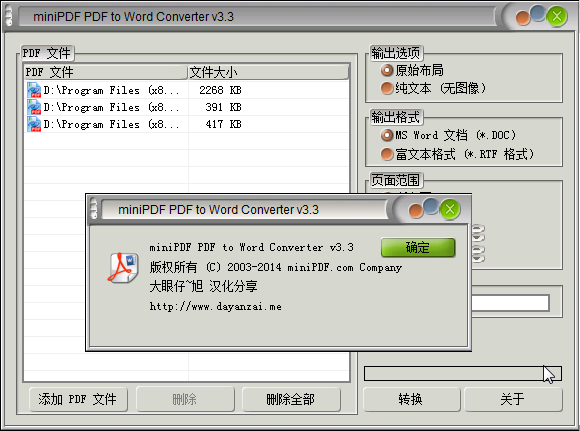This screenshot has height=431, width=580.
Task: Click the disabled 删除 button
Action: [185, 399]
